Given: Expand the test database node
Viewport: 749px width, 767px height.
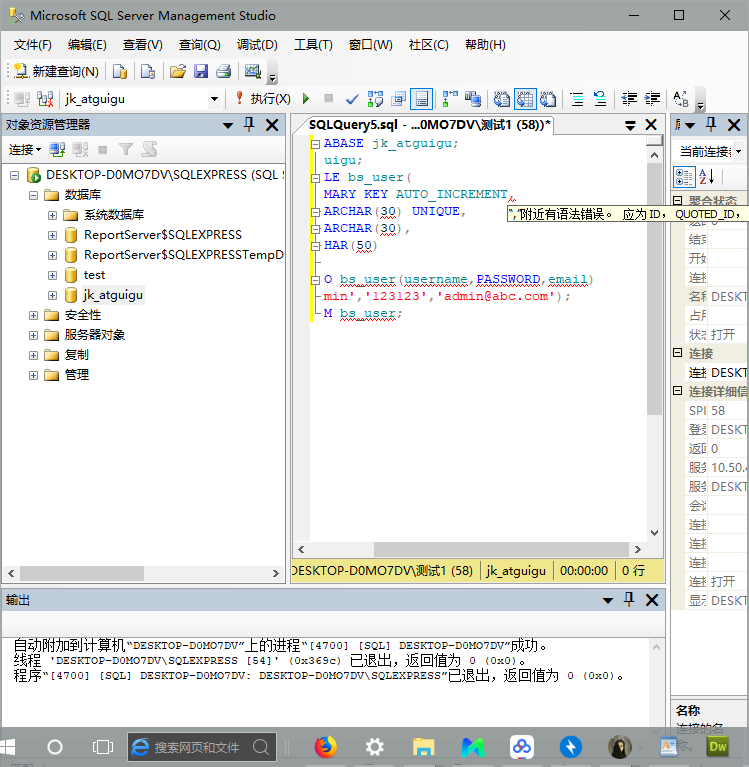Looking at the screenshot, I should click(52, 275).
